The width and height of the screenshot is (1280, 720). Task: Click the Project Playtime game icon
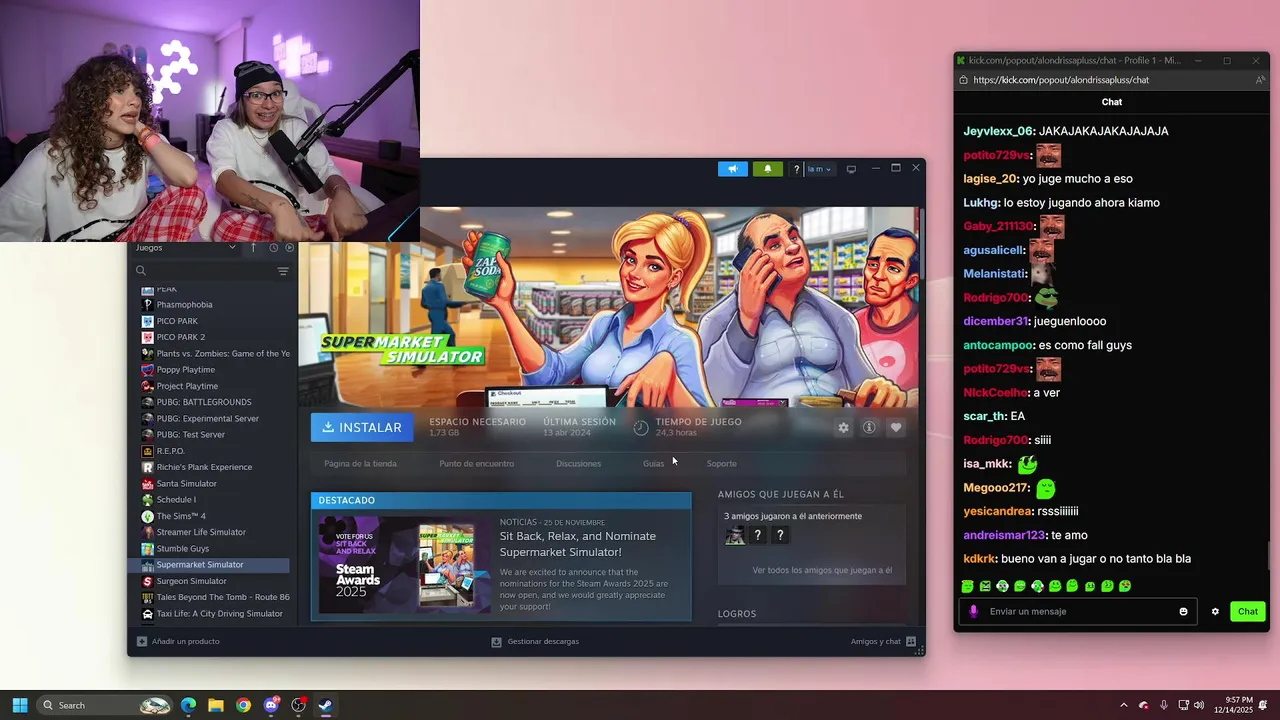[x=148, y=386]
